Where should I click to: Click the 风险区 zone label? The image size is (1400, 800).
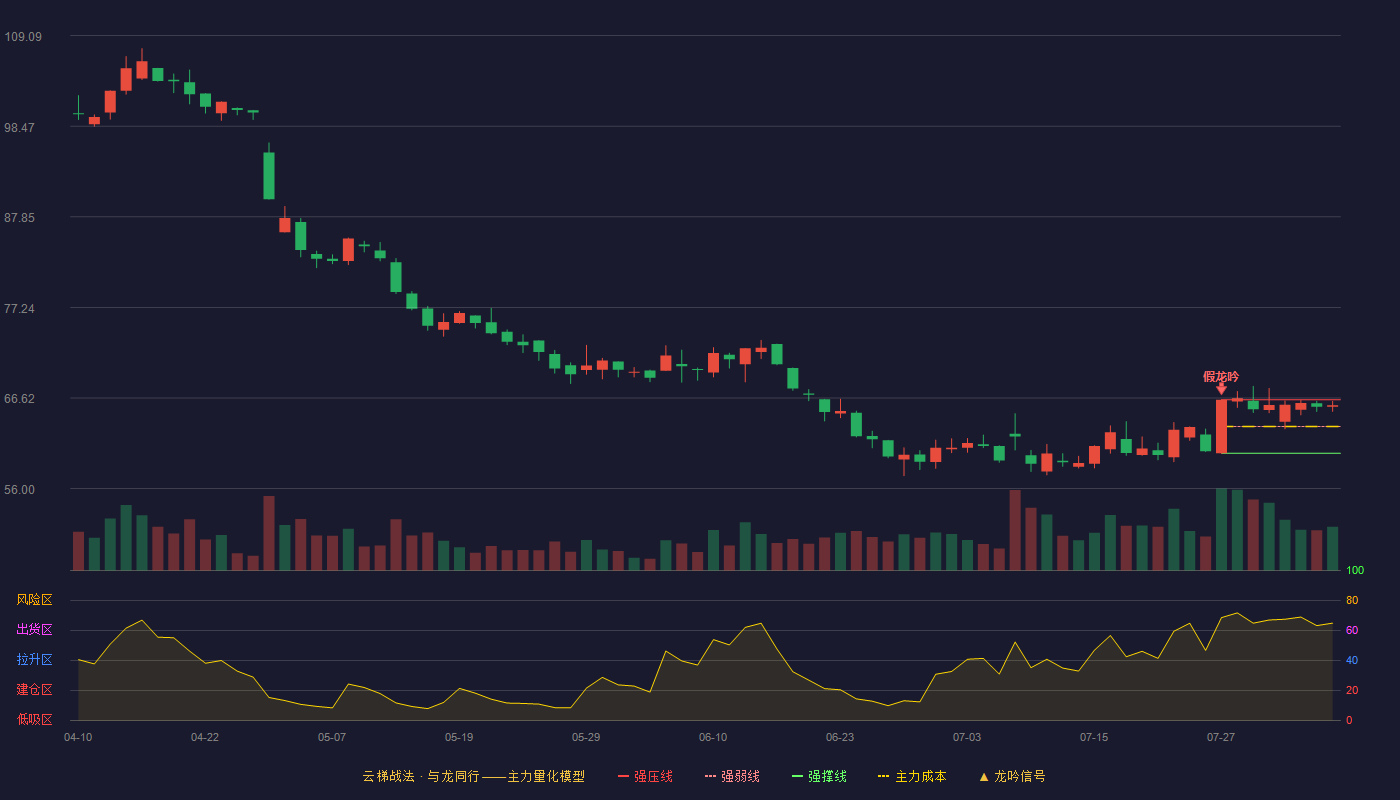click(x=35, y=600)
